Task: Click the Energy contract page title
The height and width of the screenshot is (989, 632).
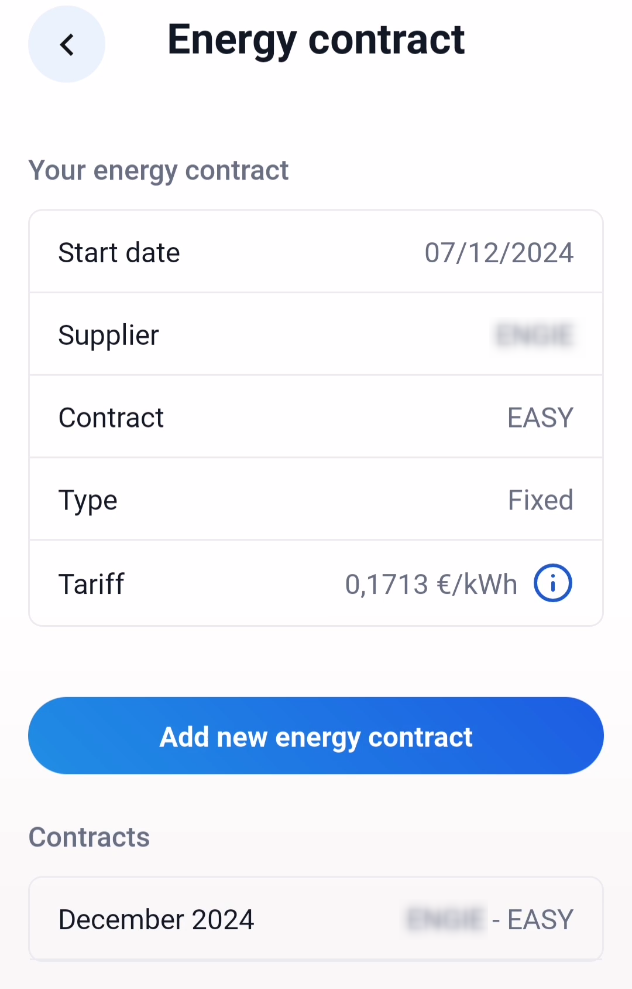Action: [x=316, y=40]
